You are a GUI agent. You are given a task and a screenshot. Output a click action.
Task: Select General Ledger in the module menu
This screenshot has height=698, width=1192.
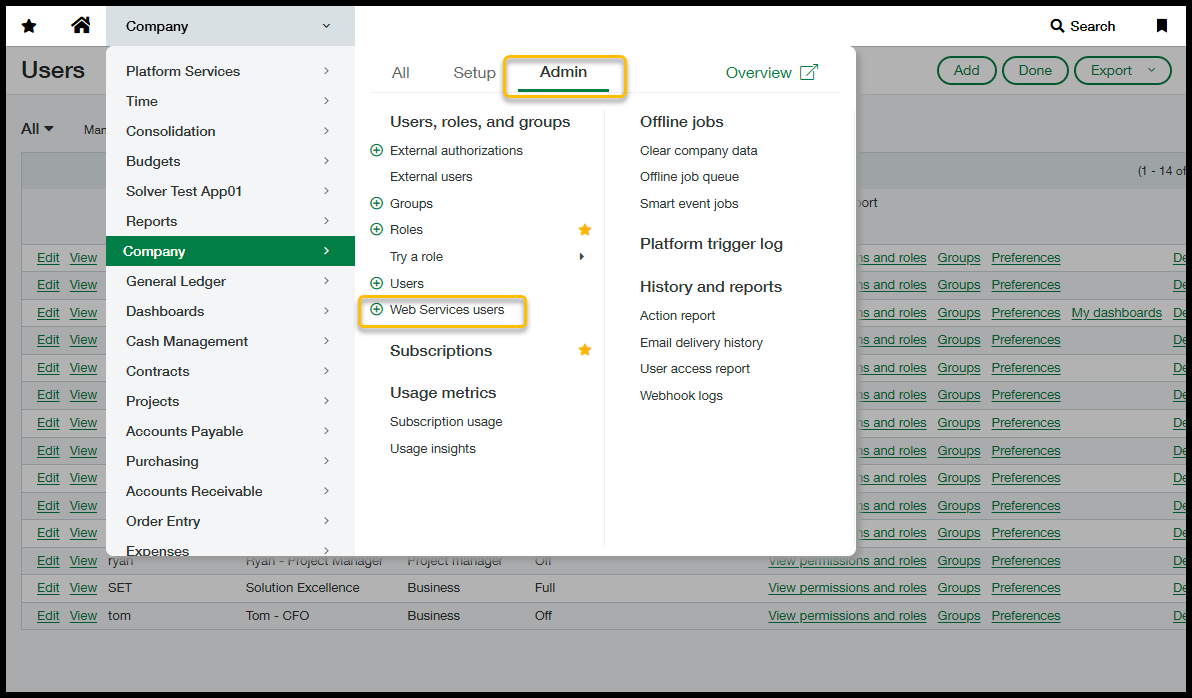(x=176, y=281)
